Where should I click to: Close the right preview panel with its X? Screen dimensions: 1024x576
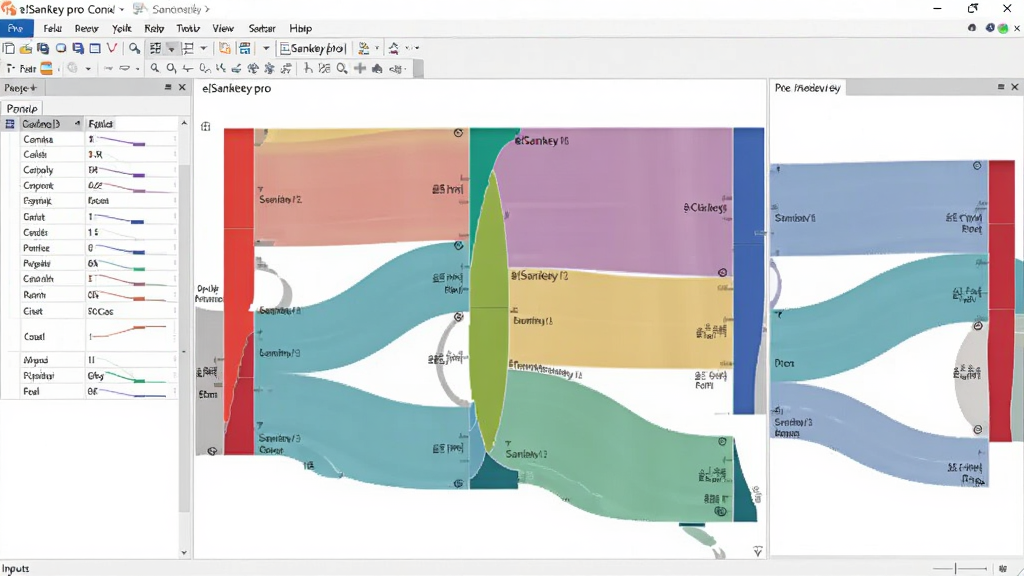(x=1014, y=87)
